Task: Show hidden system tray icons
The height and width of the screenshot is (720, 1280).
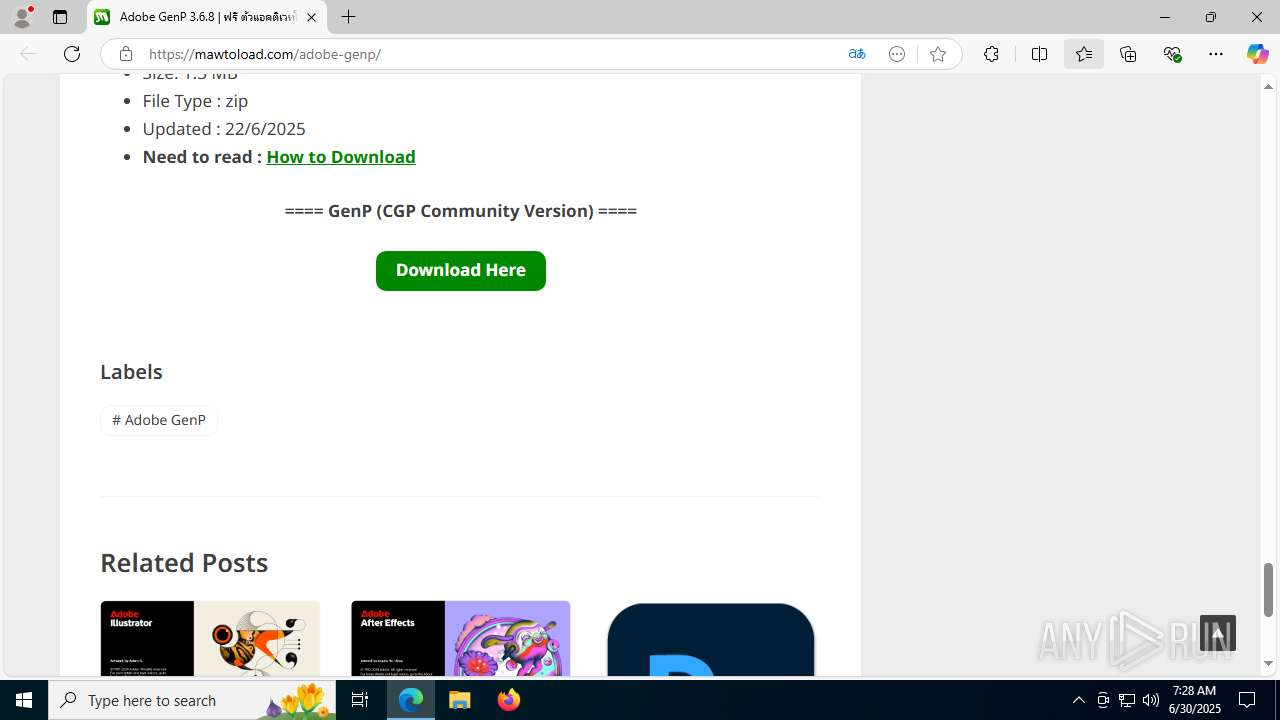Action: pyautogui.click(x=1078, y=700)
